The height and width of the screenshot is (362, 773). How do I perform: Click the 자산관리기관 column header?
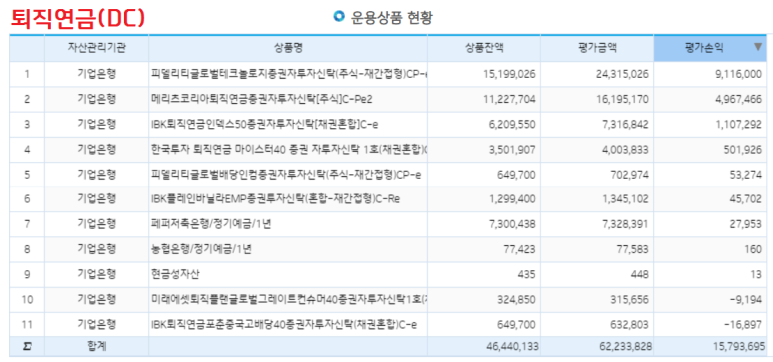97,48
